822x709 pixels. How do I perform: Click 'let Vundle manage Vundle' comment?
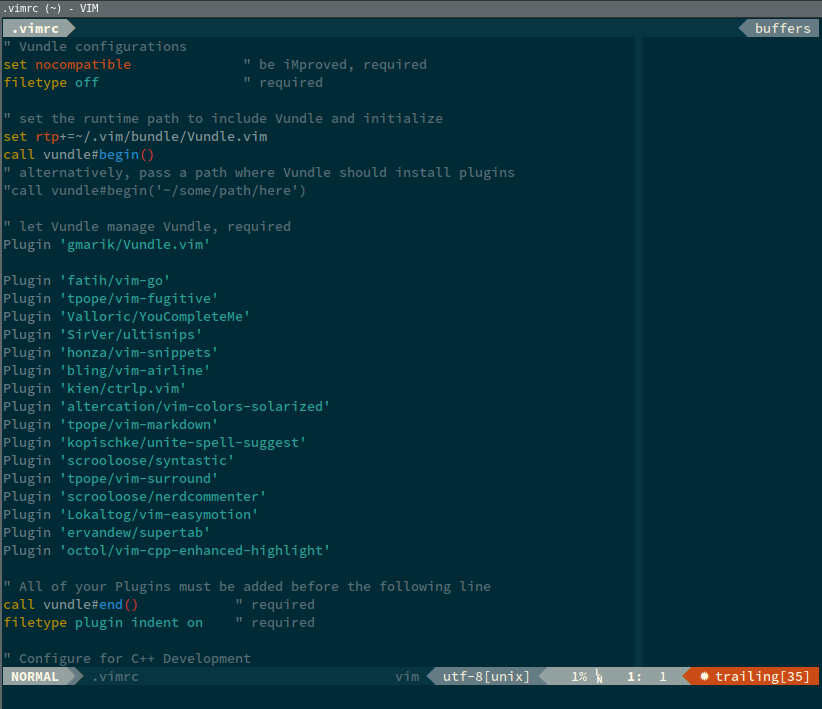pos(147,227)
